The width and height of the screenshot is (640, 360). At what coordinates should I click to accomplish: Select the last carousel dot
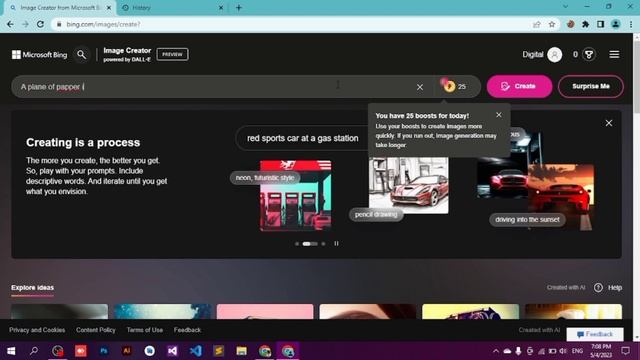click(x=323, y=244)
